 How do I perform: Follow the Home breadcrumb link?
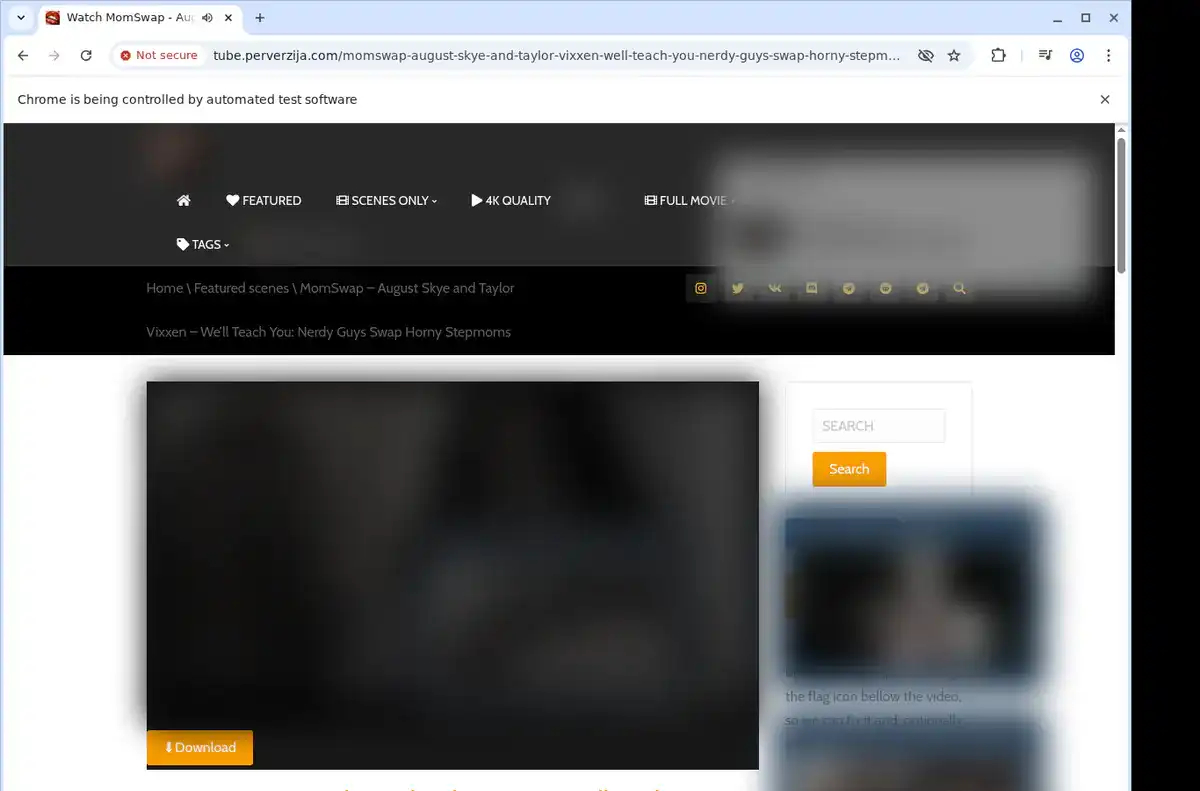pos(164,288)
